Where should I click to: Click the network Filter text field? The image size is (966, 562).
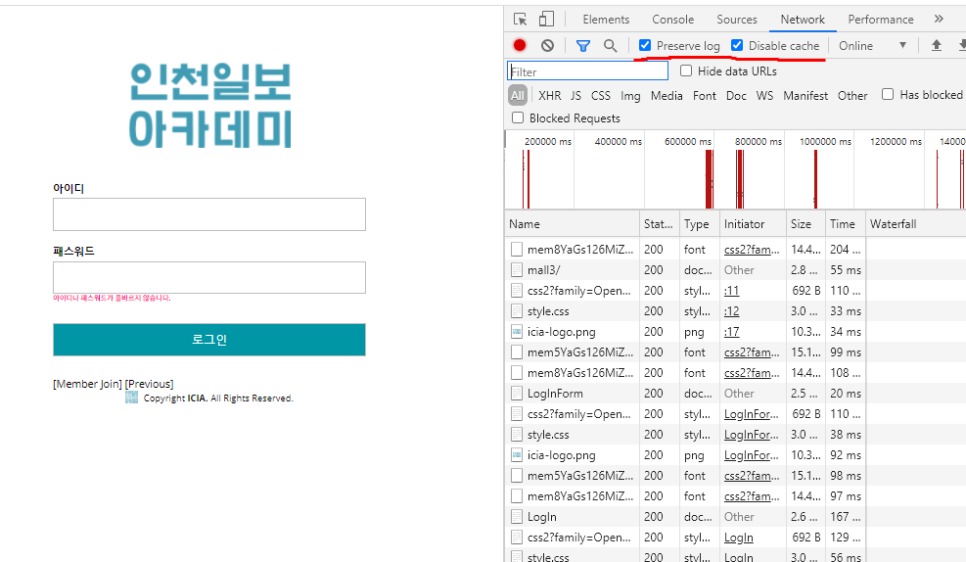tap(588, 71)
